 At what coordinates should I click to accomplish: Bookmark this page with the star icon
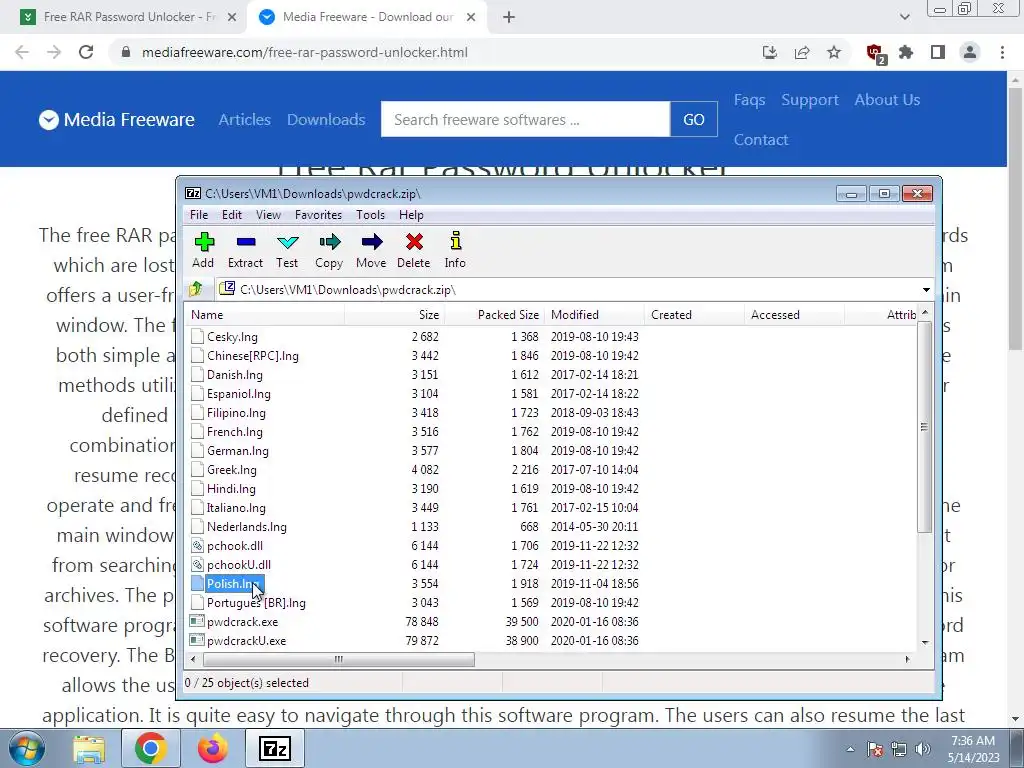pos(834,52)
